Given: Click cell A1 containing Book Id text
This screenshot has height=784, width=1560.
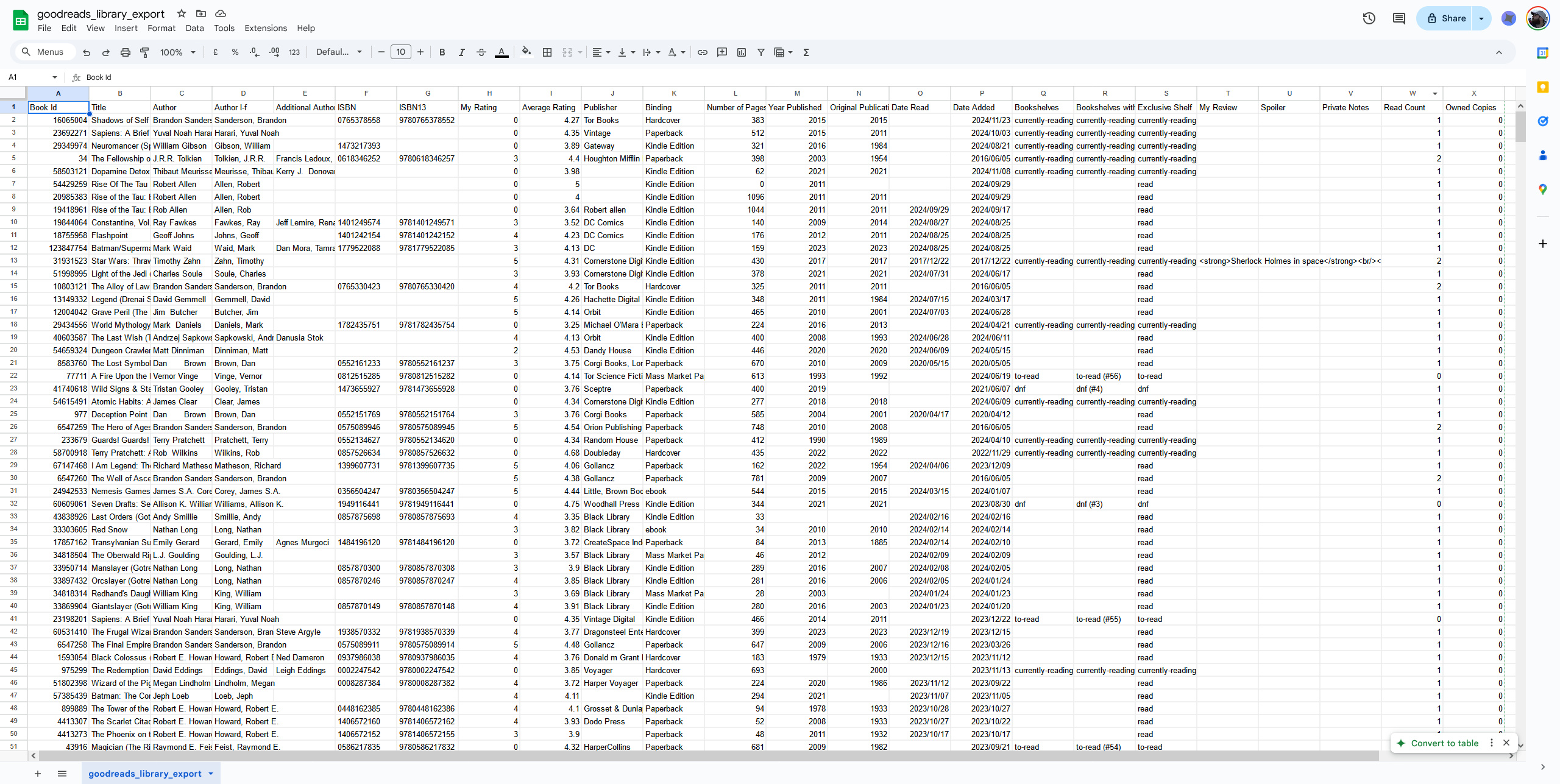Looking at the screenshot, I should click(58, 107).
